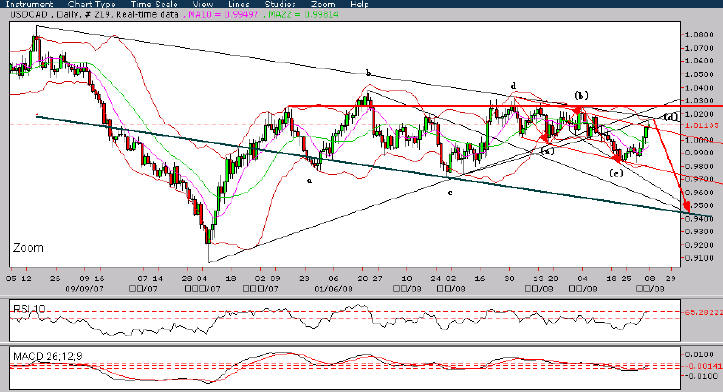Click the 09/09/07 date axis label
The width and height of the screenshot is (723, 392).
pos(84,289)
